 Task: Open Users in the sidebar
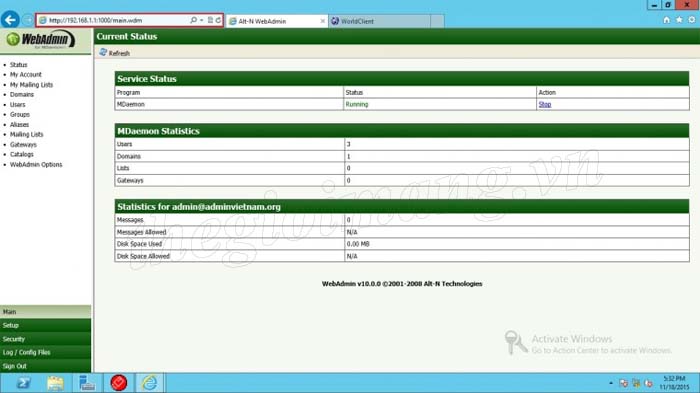[x=17, y=105]
